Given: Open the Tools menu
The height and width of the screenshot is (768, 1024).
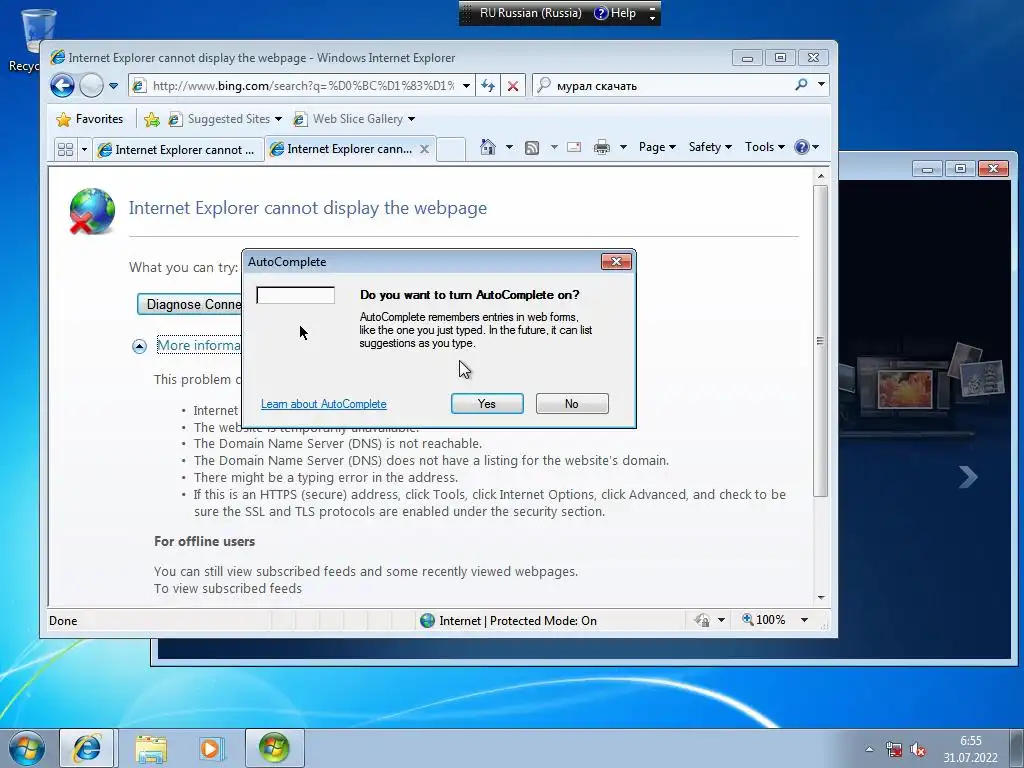Looking at the screenshot, I should 764,147.
